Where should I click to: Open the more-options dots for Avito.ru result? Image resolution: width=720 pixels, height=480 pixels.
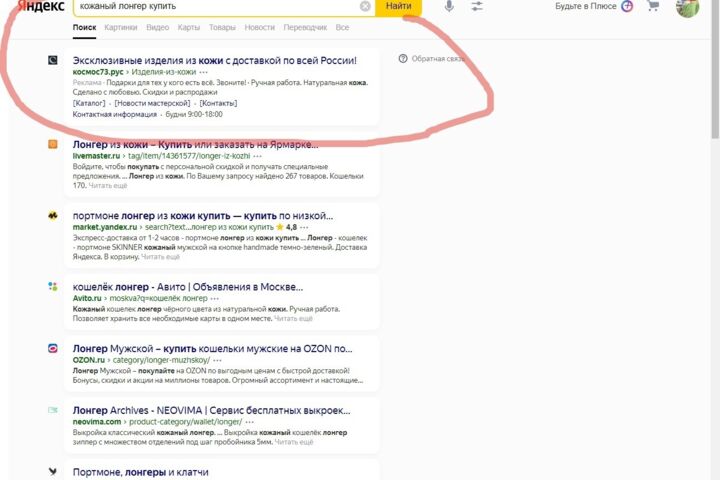pos(214,299)
